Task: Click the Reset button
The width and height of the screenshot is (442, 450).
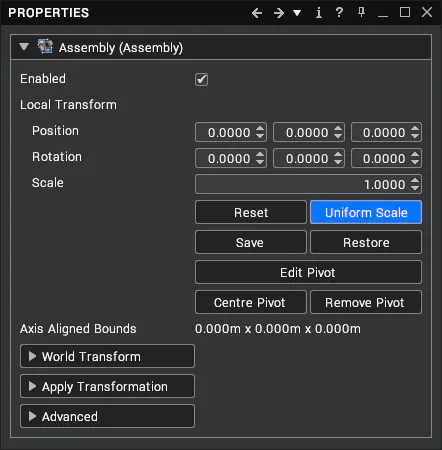Action: (251, 212)
